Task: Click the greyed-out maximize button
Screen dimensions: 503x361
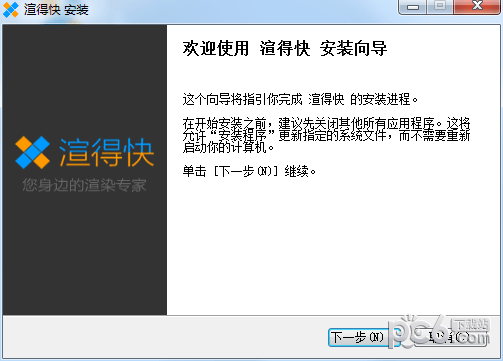Action: click(440, 7)
